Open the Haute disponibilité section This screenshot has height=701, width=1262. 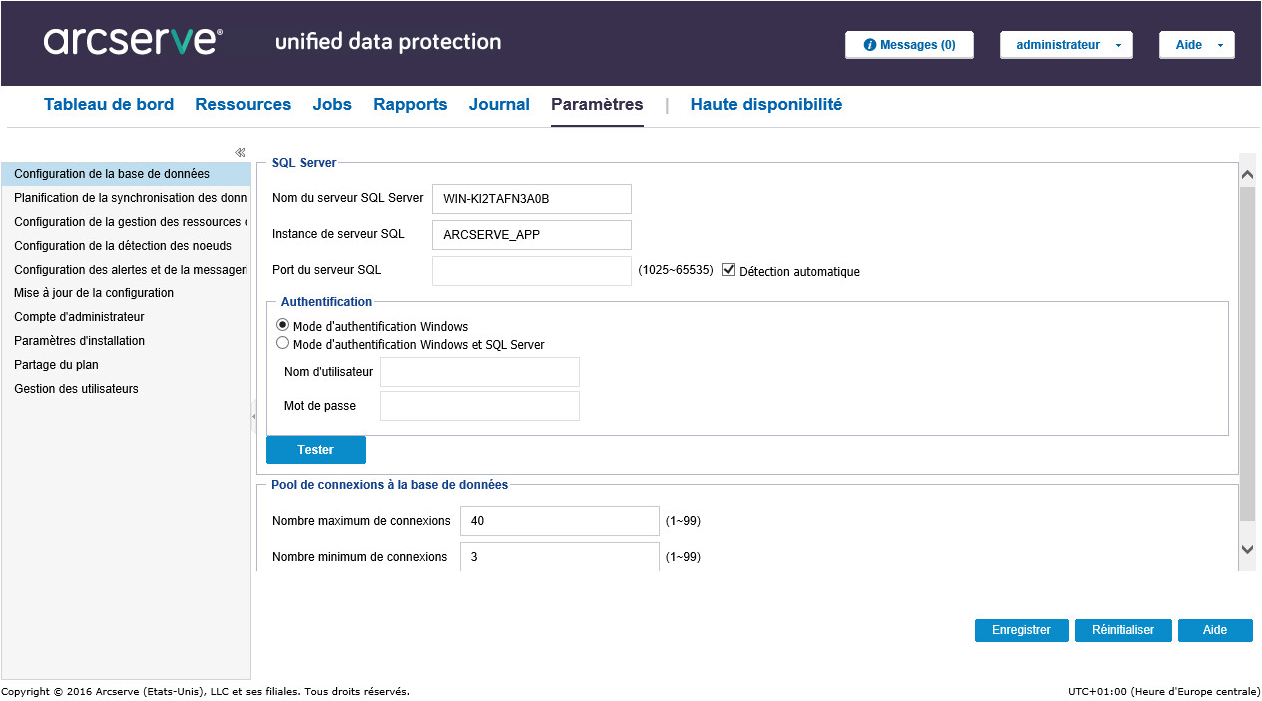coord(766,104)
